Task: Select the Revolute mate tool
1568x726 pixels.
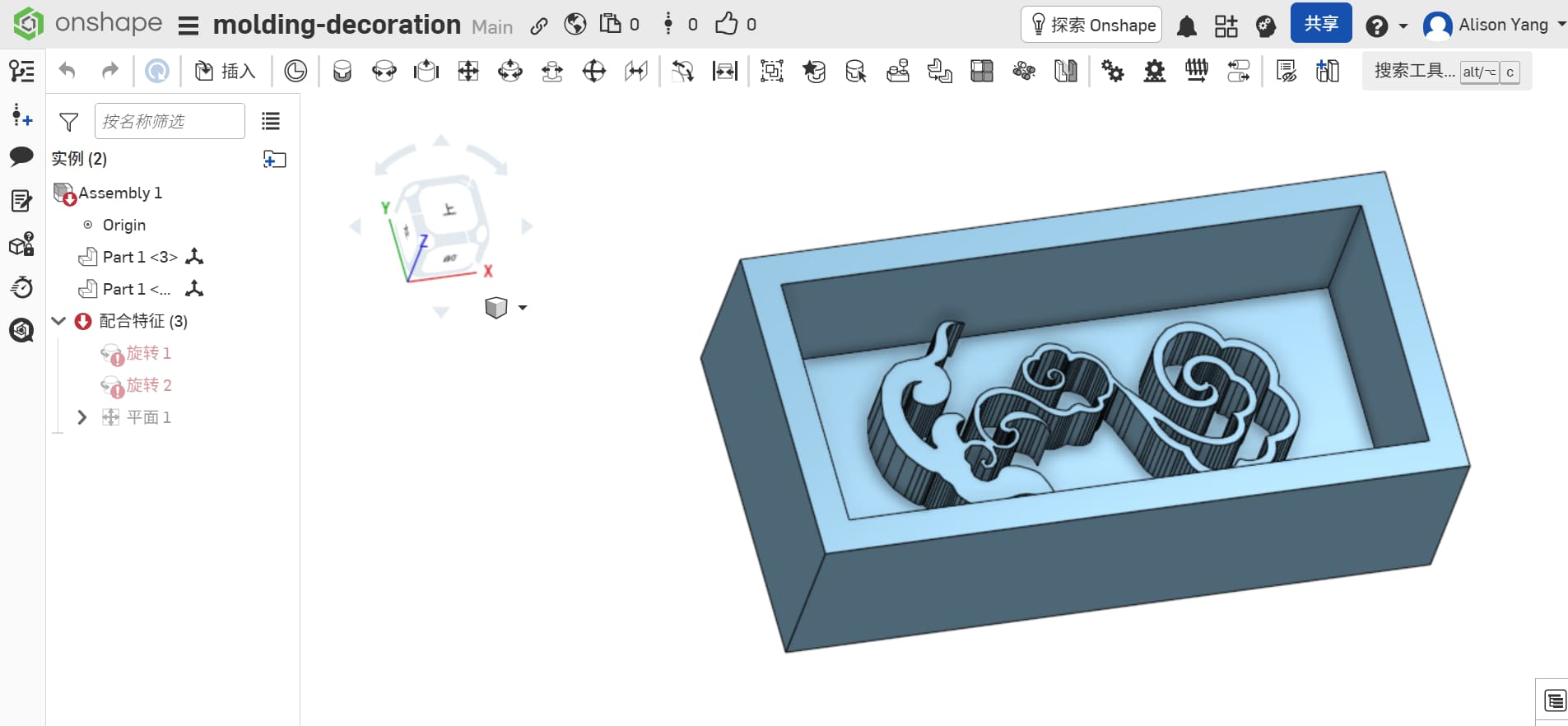Action: click(x=384, y=72)
